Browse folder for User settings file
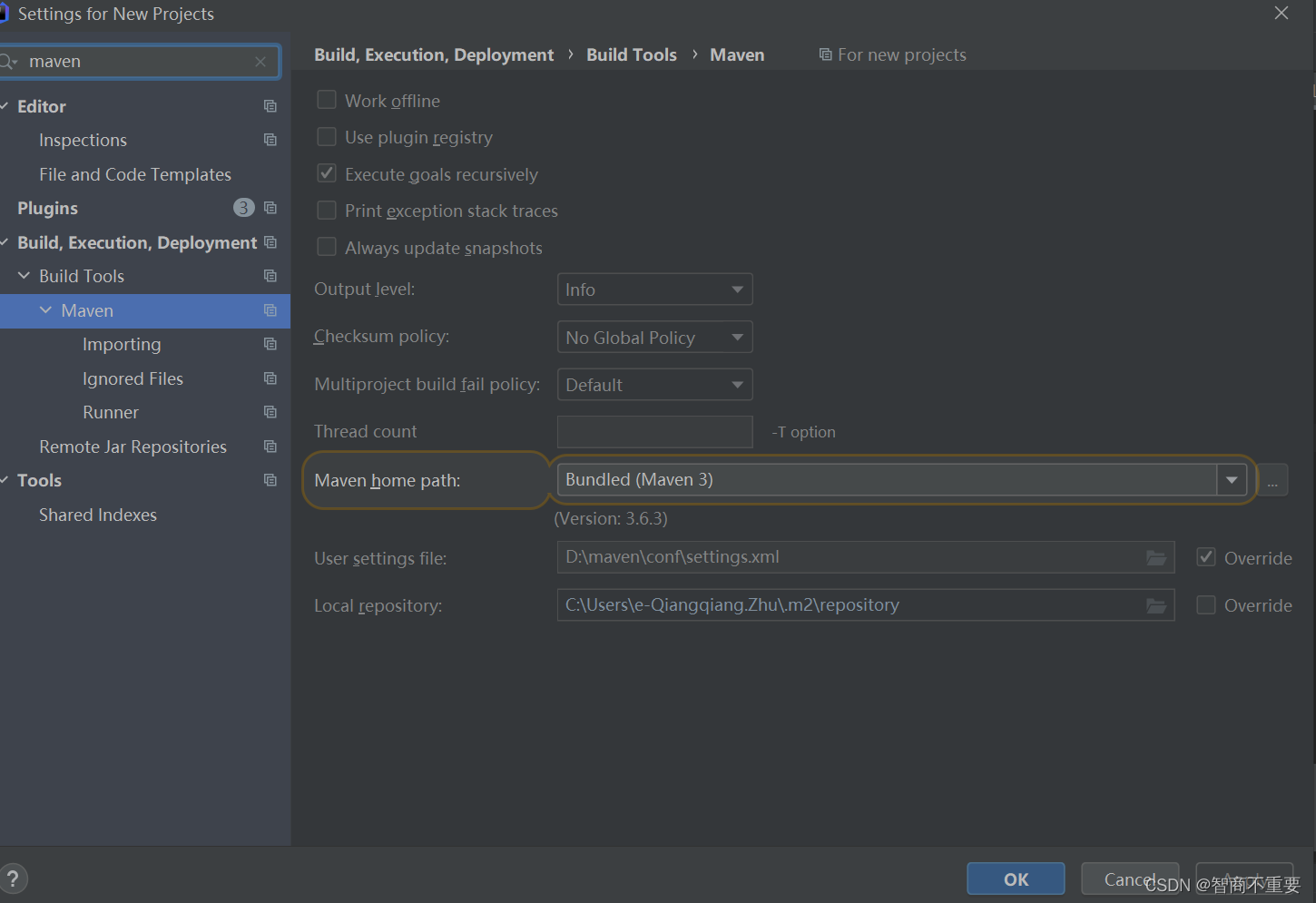The height and width of the screenshot is (903, 1316). pyautogui.click(x=1156, y=557)
